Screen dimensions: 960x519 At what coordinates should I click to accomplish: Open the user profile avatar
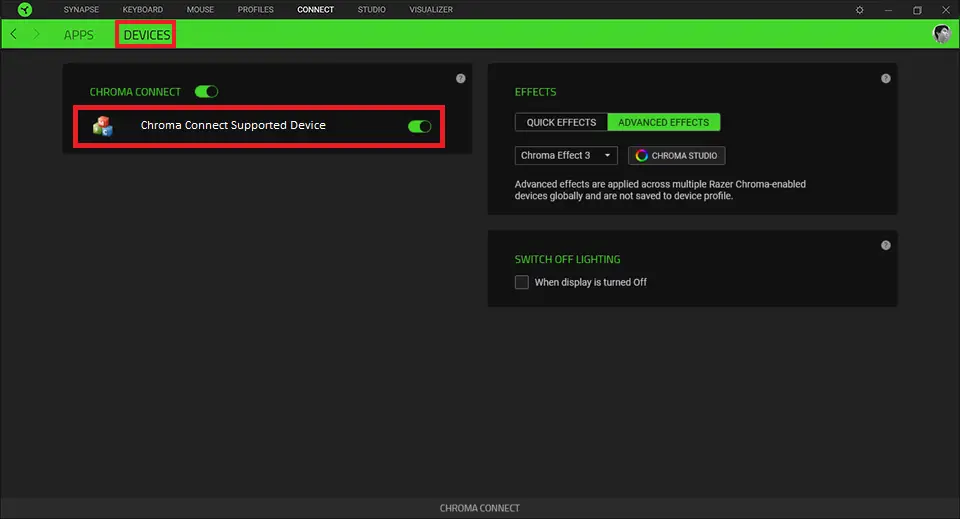tap(942, 34)
